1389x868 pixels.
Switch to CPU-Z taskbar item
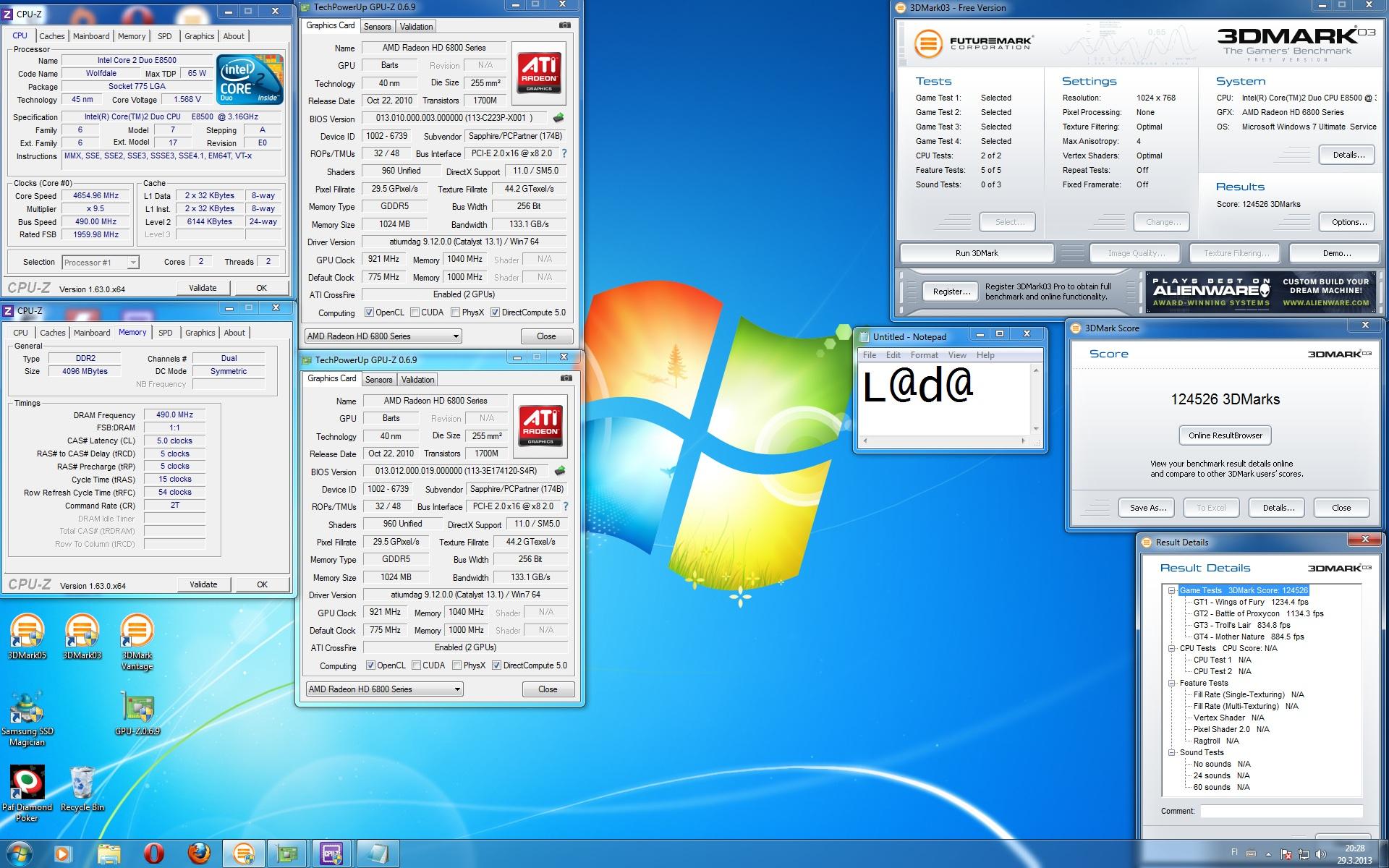pyautogui.click(x=332, y=854)
